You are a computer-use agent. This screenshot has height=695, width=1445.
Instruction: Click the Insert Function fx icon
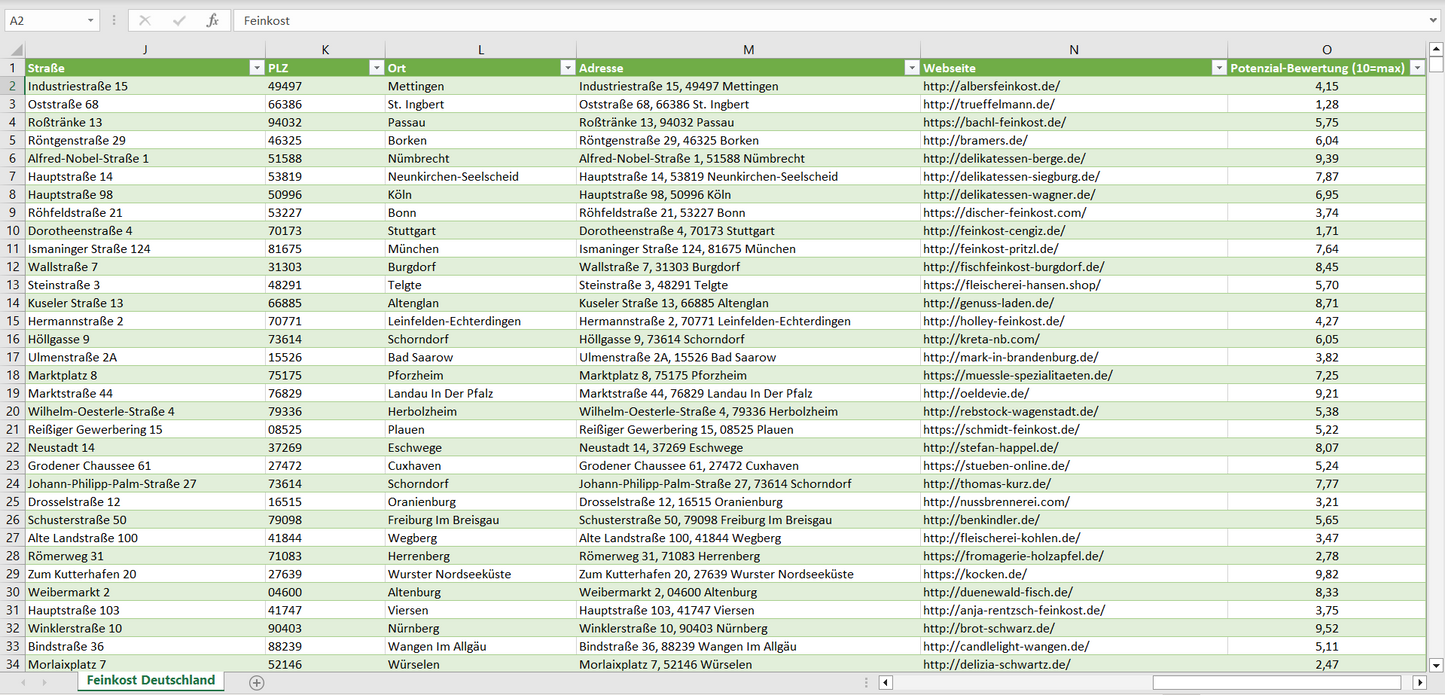pyautogui.click(x=212, y=20)
